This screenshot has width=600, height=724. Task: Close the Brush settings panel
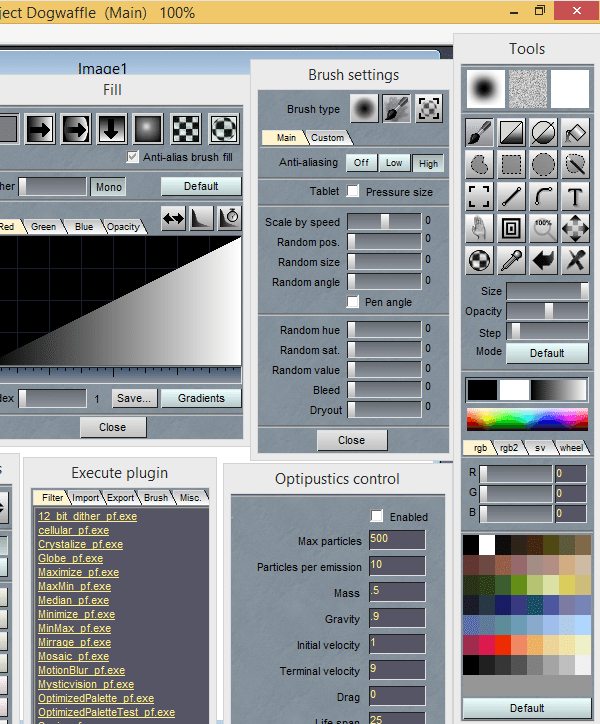click(352, 440)
